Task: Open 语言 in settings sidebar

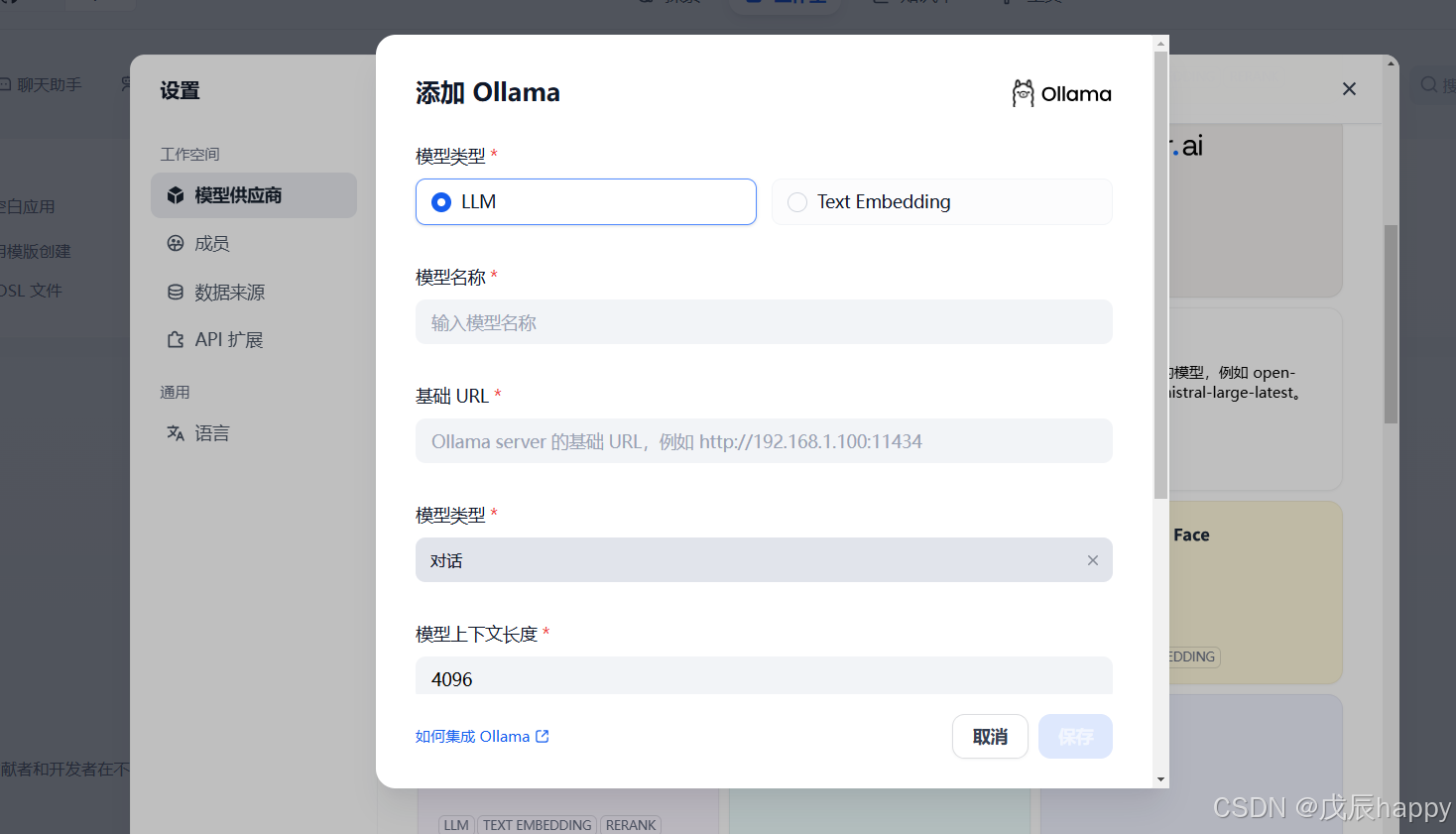Action: [254, 432]
